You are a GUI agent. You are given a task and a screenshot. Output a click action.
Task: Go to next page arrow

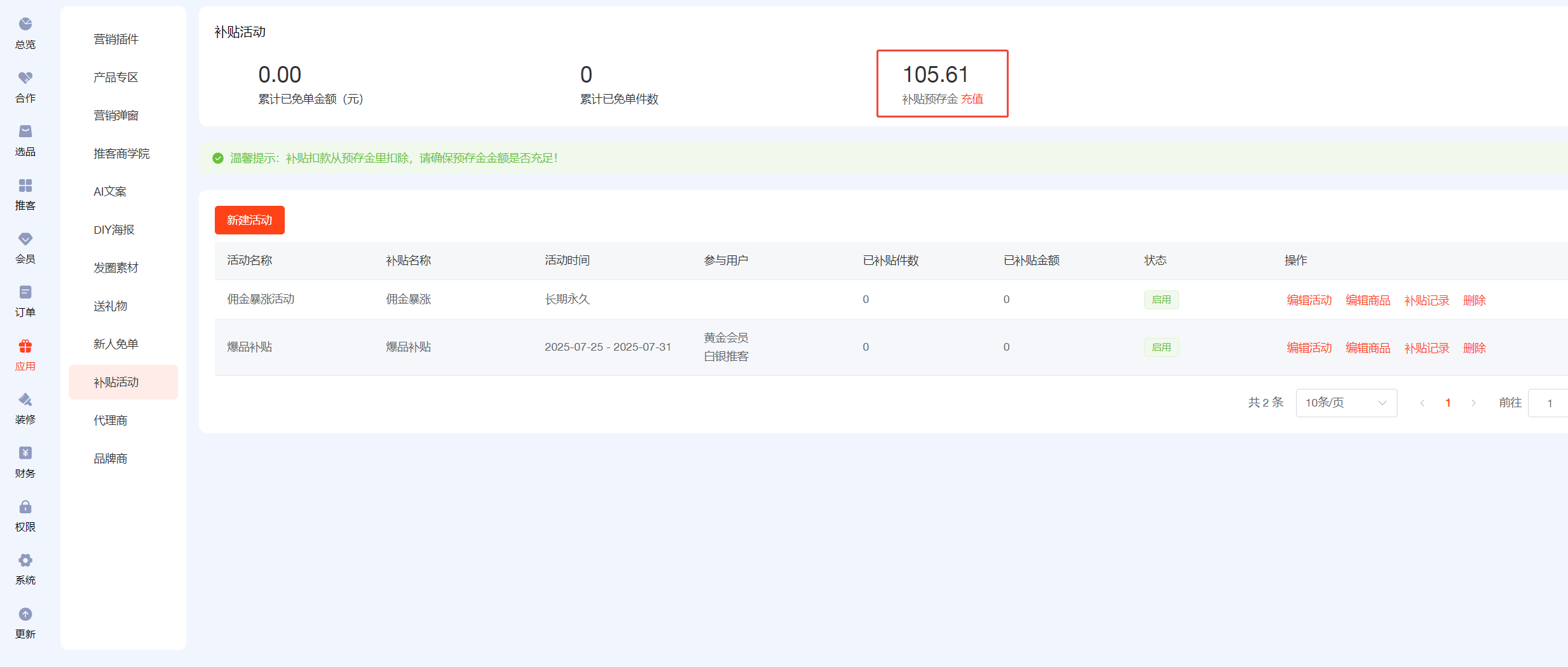pyautogui.click(x=1473, y=403)
